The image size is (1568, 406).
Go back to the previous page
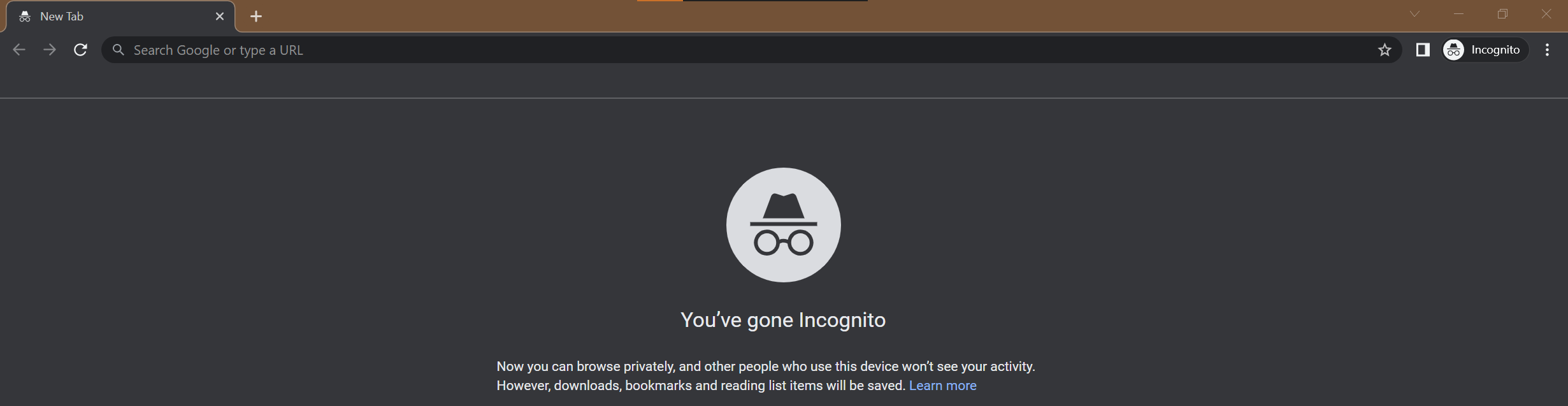click(19, 50)
